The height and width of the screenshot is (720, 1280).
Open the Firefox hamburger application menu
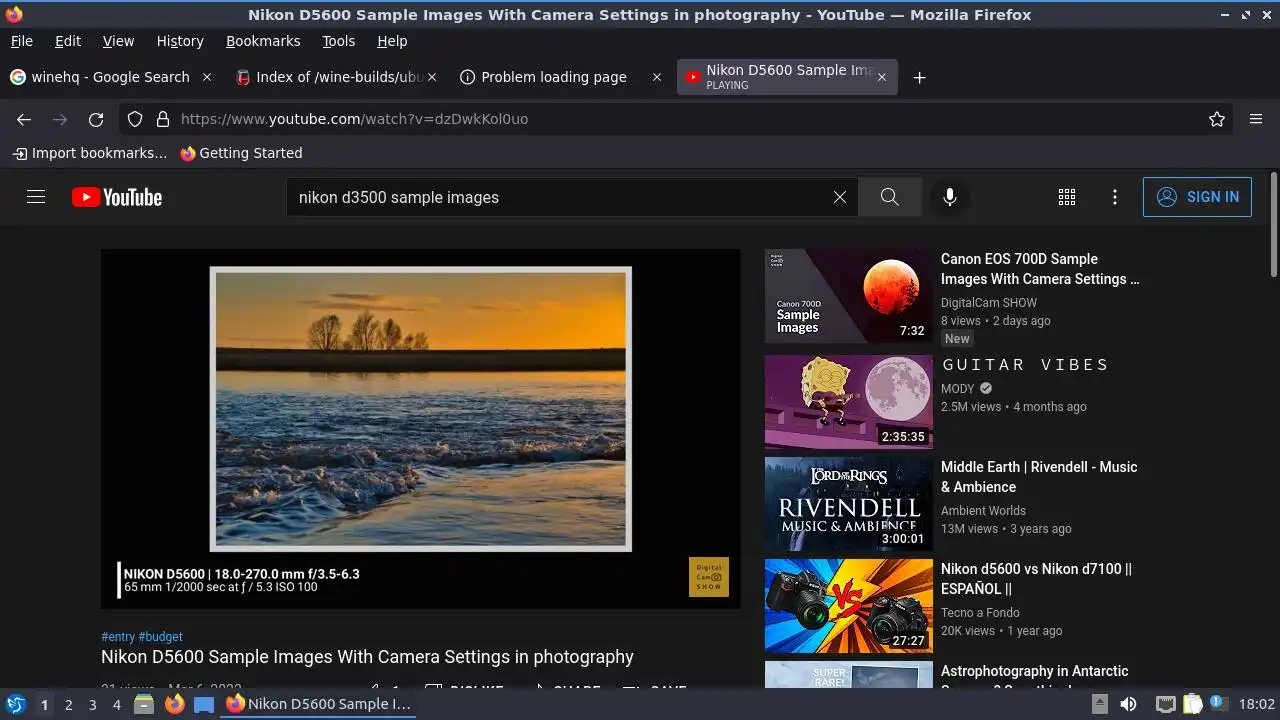pos(1256,119)
